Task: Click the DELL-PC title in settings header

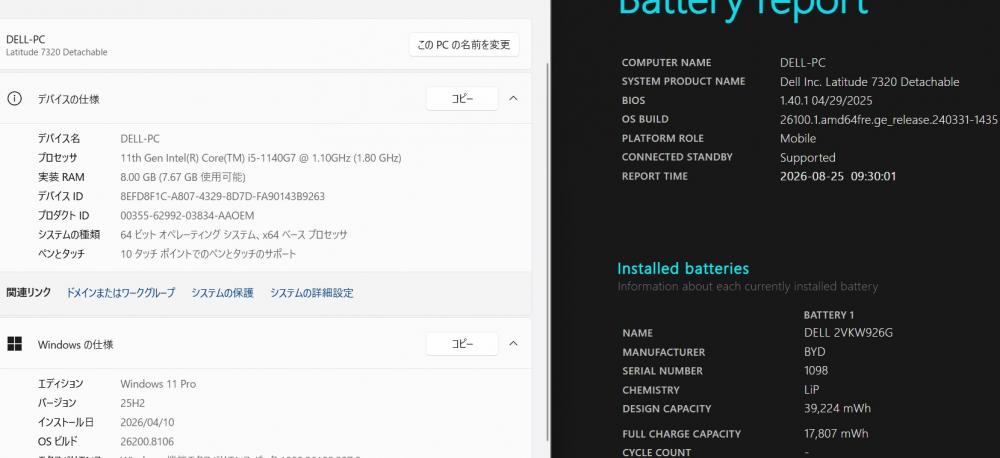Action: (26, 40)
